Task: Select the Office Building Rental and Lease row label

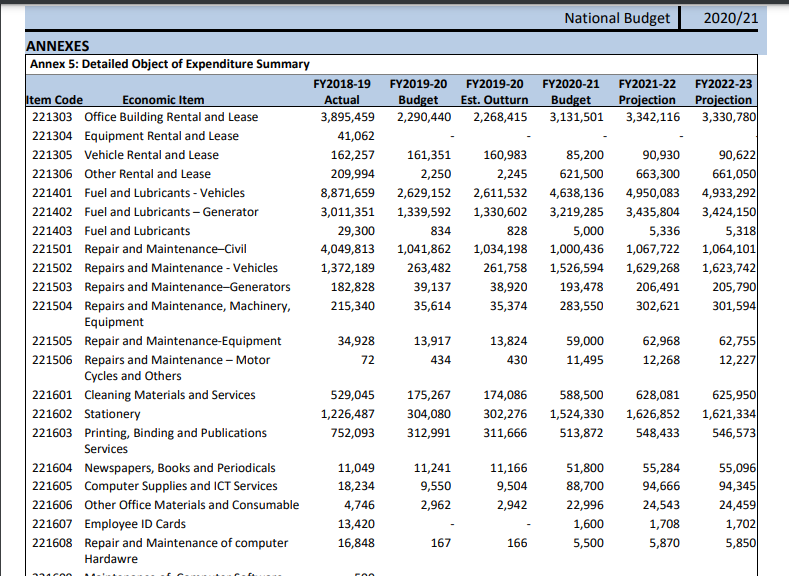Action: coord(171,117)
